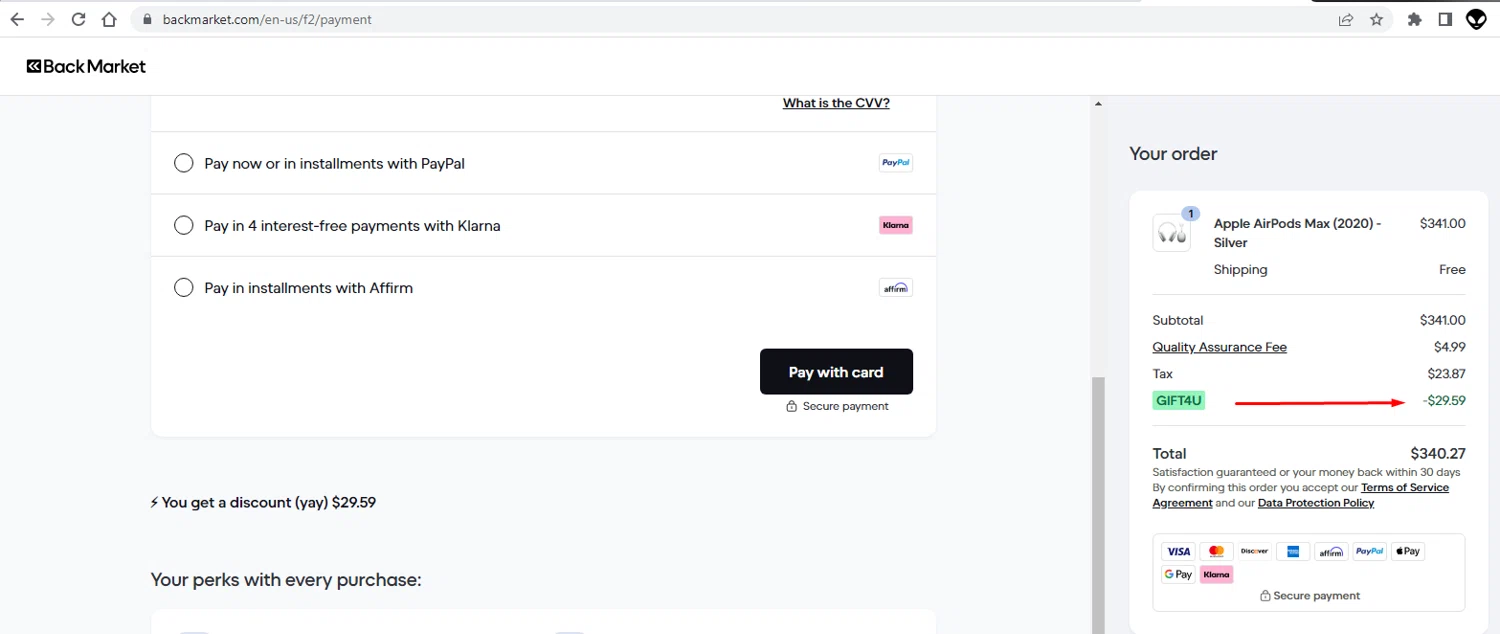Screen dimensions: 1500x634
Task: Reload the current page
Action: (x=78, y=19)
